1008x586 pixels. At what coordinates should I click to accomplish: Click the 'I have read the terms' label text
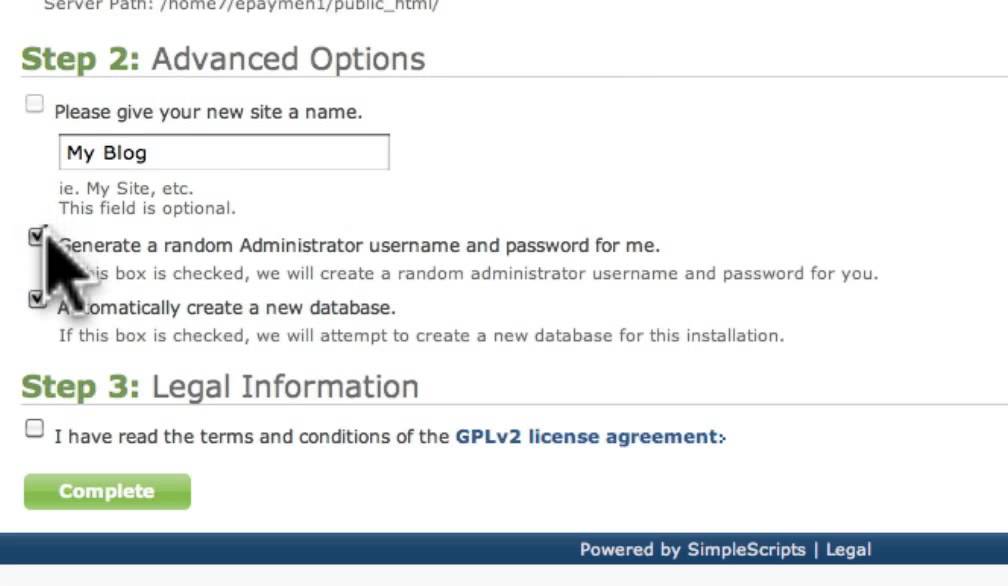(x=252, y=437)
